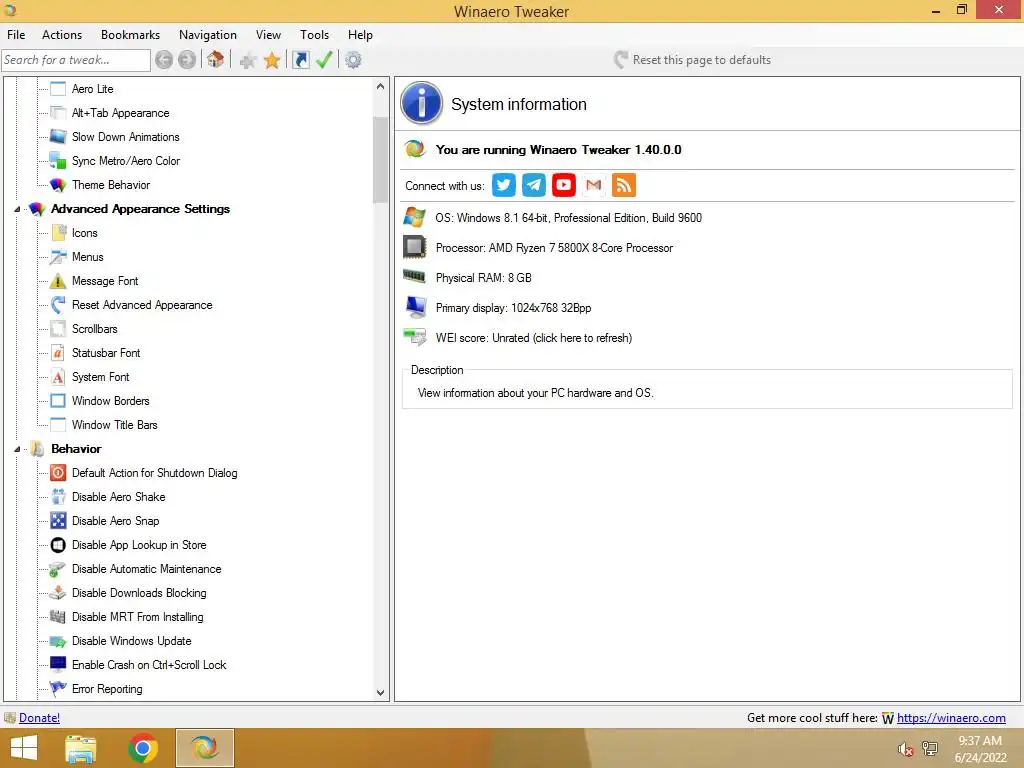Open the Navigation menu
The height and width of the screenshot is (768, 1024).
click(208, 35)
